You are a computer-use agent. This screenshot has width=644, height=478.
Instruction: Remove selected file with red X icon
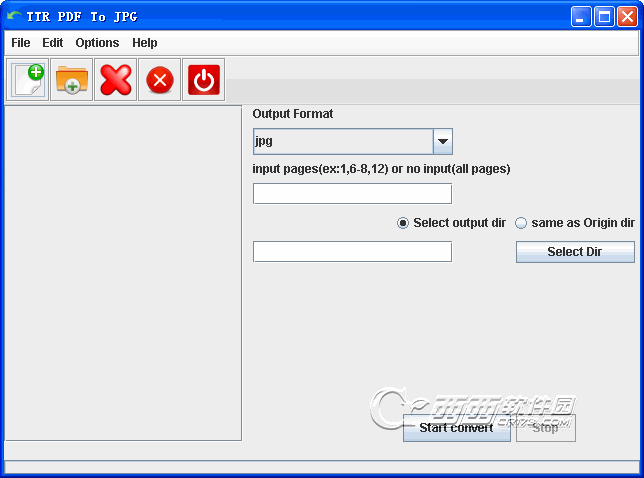pos(115,80)
